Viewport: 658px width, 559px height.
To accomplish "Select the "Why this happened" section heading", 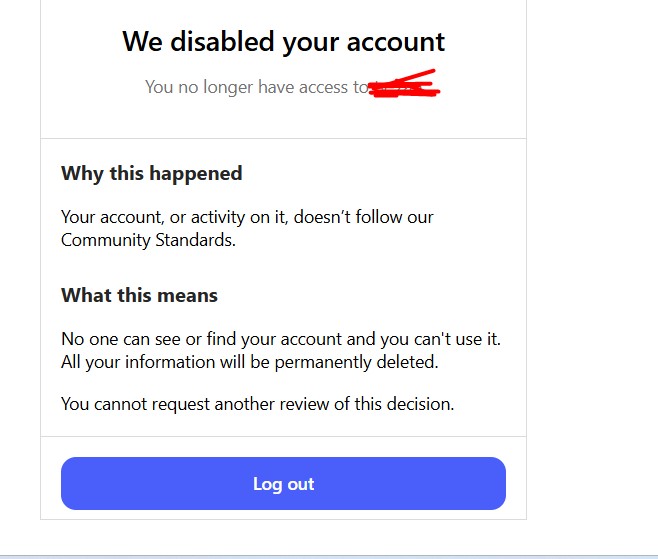I will 151,173.
